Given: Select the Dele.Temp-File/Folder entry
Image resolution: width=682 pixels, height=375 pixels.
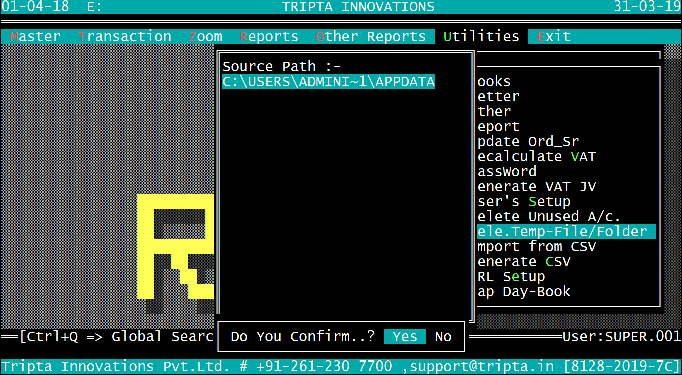Looking at the screenshot, I should click(566, 231).
